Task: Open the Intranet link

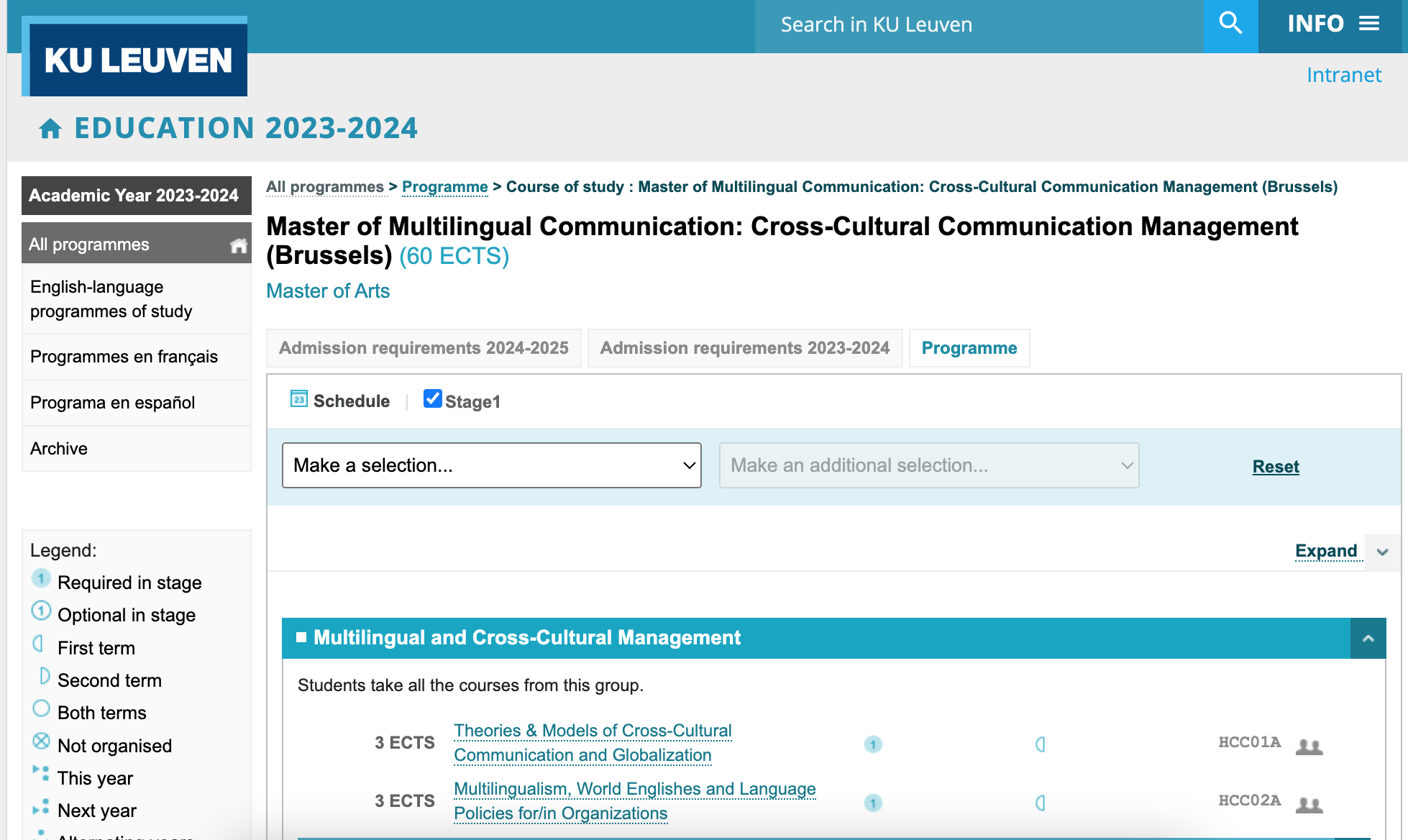Action: click(1343, 75)
